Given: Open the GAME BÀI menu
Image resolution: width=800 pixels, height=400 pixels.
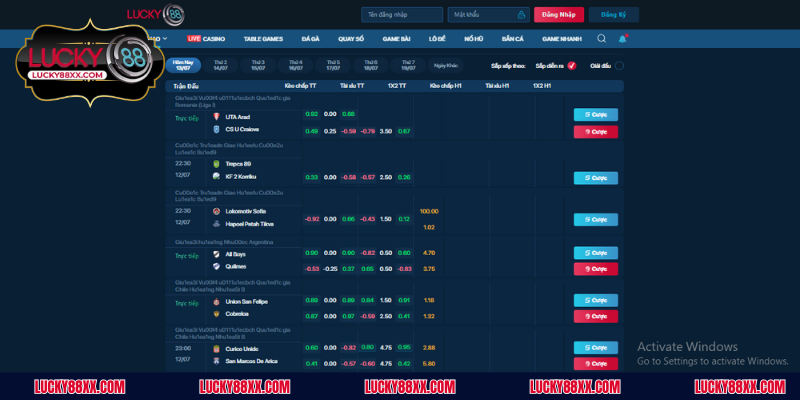Looking at the screenshot, I should coord(396,39).
